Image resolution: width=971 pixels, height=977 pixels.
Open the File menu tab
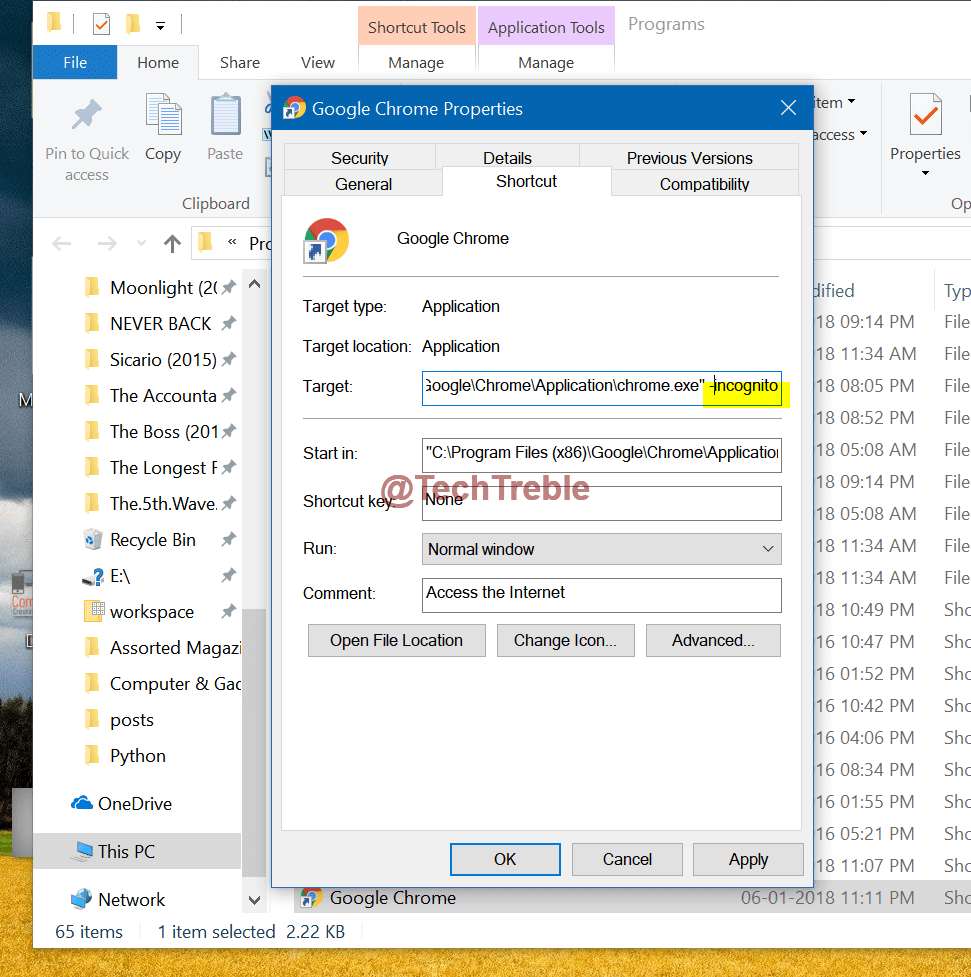coord(75,62)
